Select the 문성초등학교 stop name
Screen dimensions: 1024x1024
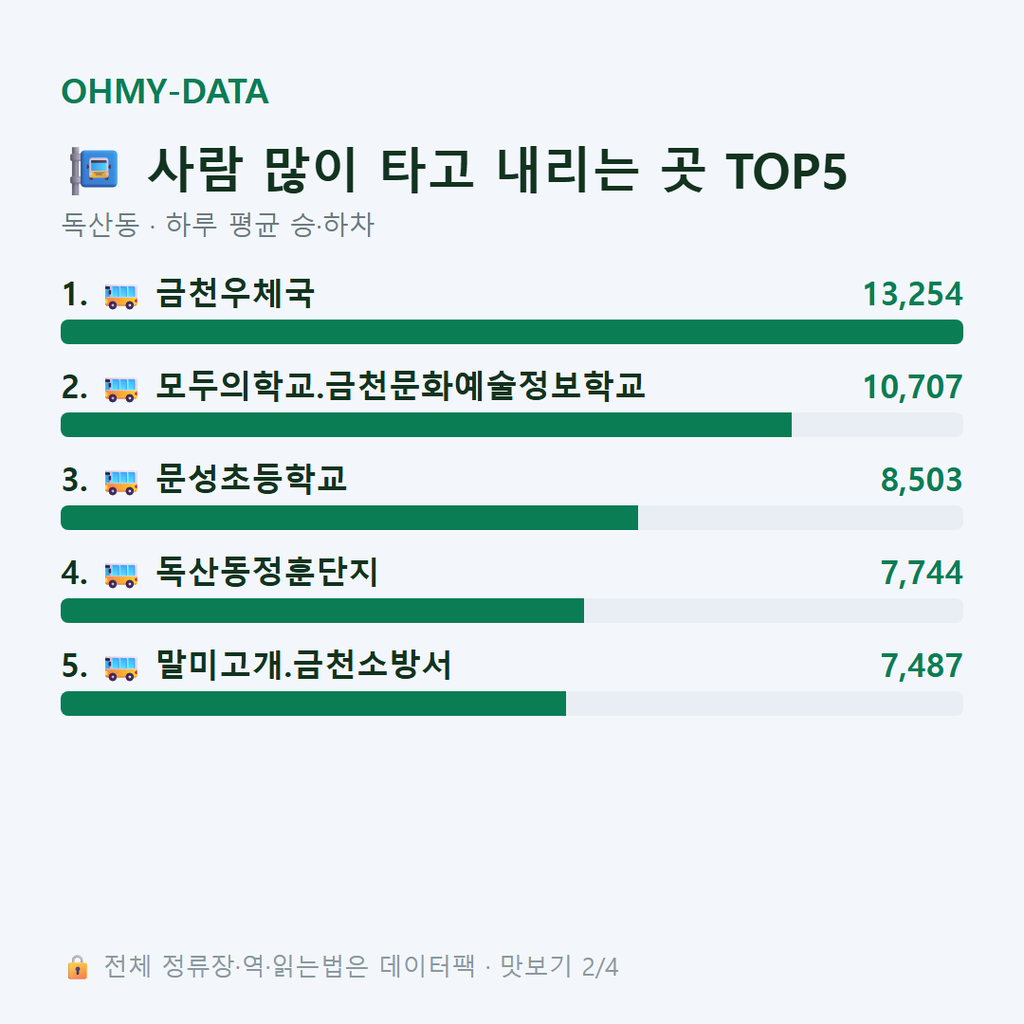(251, 479)
